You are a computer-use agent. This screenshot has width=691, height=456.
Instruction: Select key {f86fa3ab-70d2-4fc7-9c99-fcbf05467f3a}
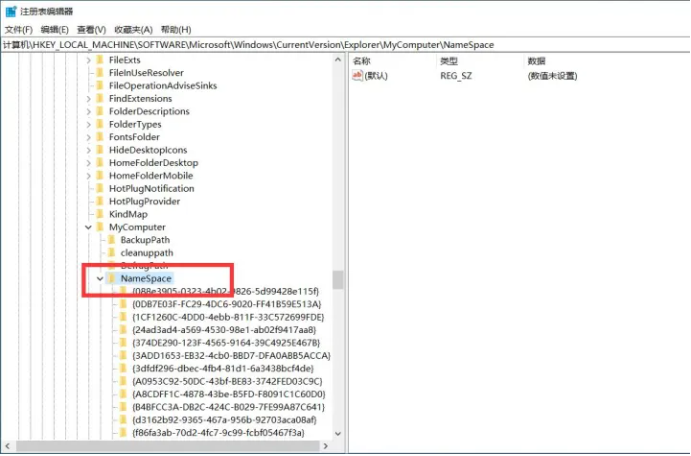pyautogui.click(x=218, y=433)
